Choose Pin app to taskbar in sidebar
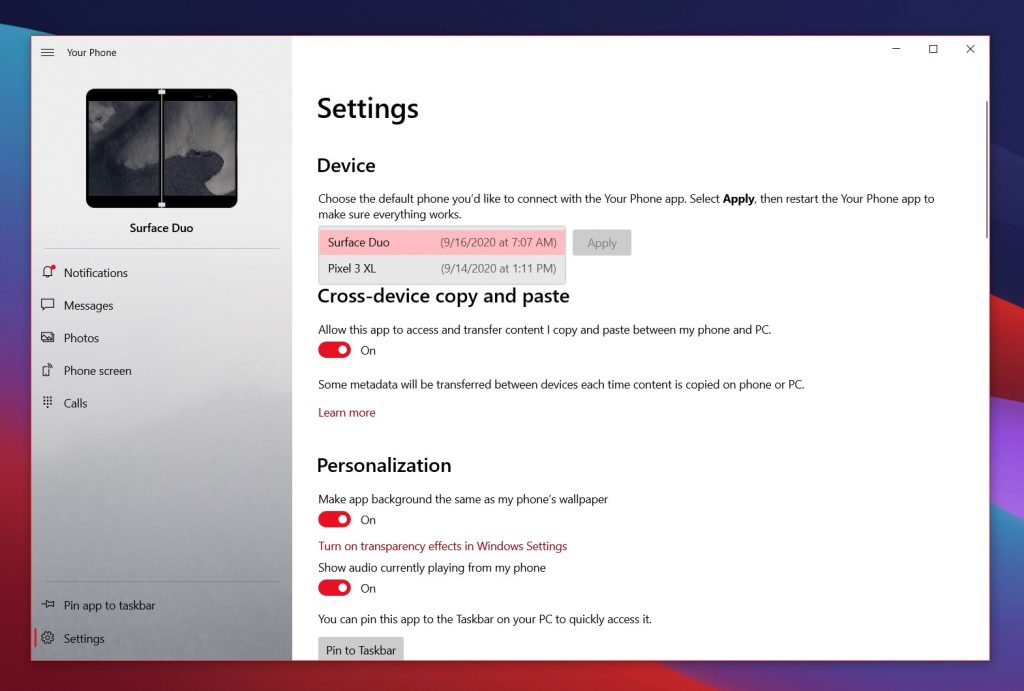 (161, 605)
